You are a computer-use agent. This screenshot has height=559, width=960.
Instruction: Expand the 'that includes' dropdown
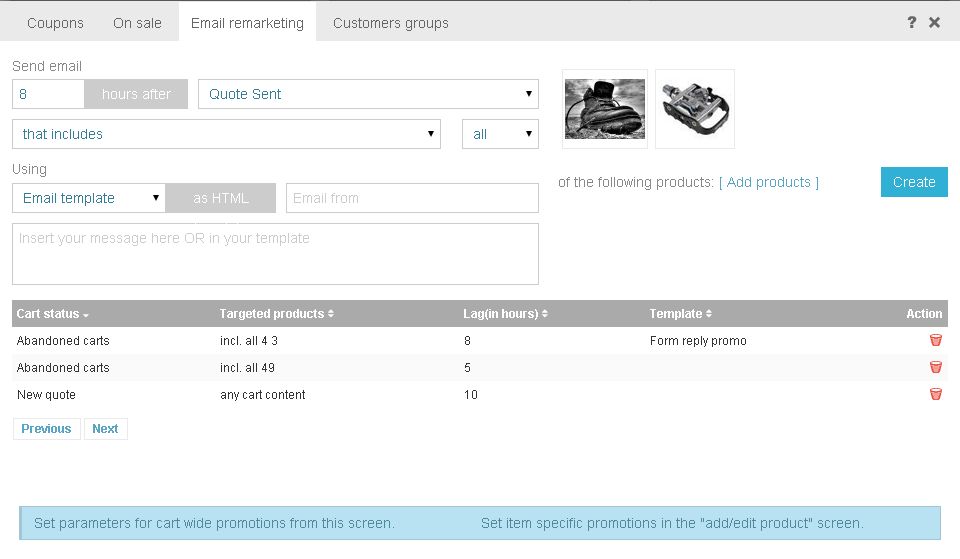[226, 134]
